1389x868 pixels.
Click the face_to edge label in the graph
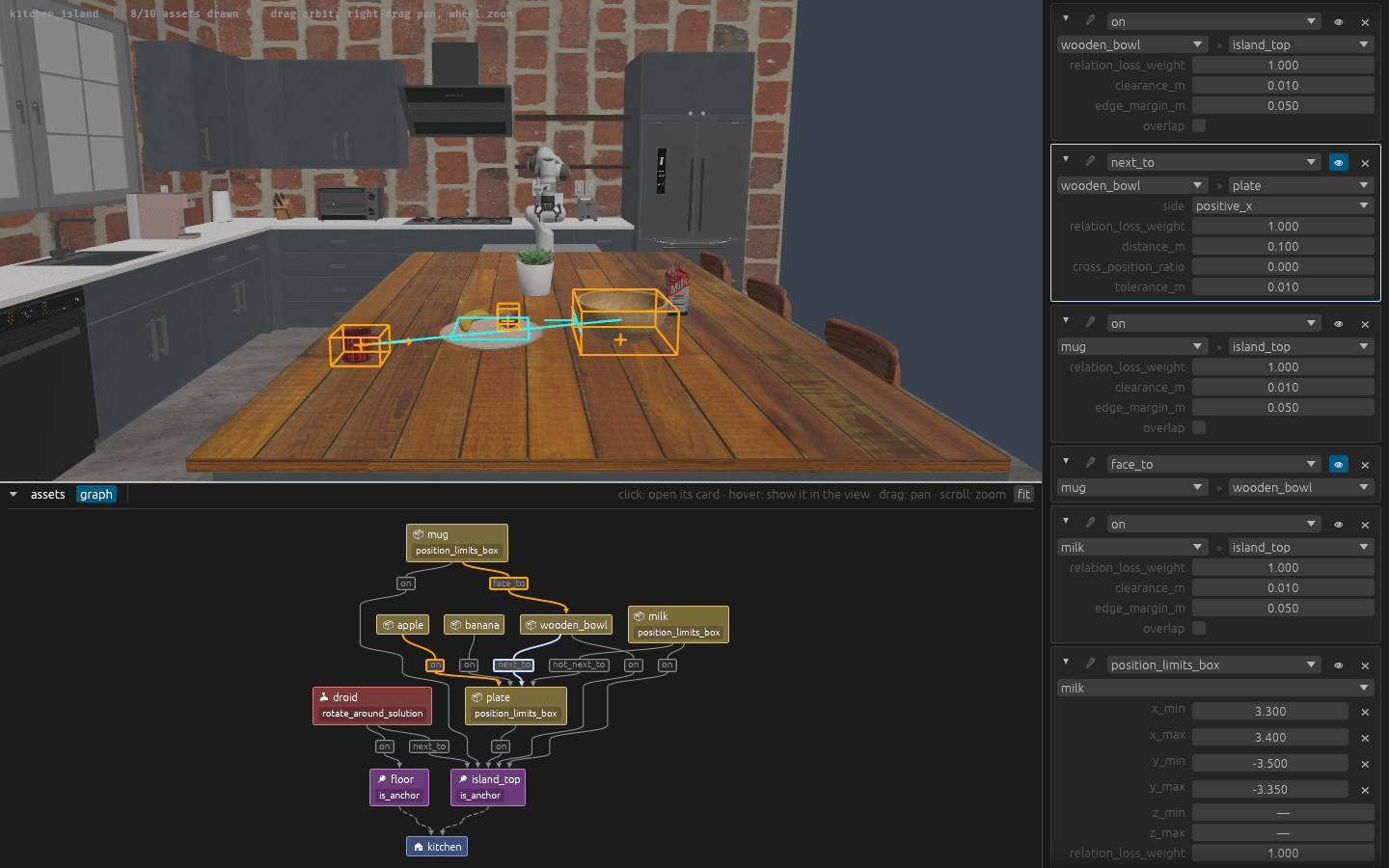click(x=508, y=583)
